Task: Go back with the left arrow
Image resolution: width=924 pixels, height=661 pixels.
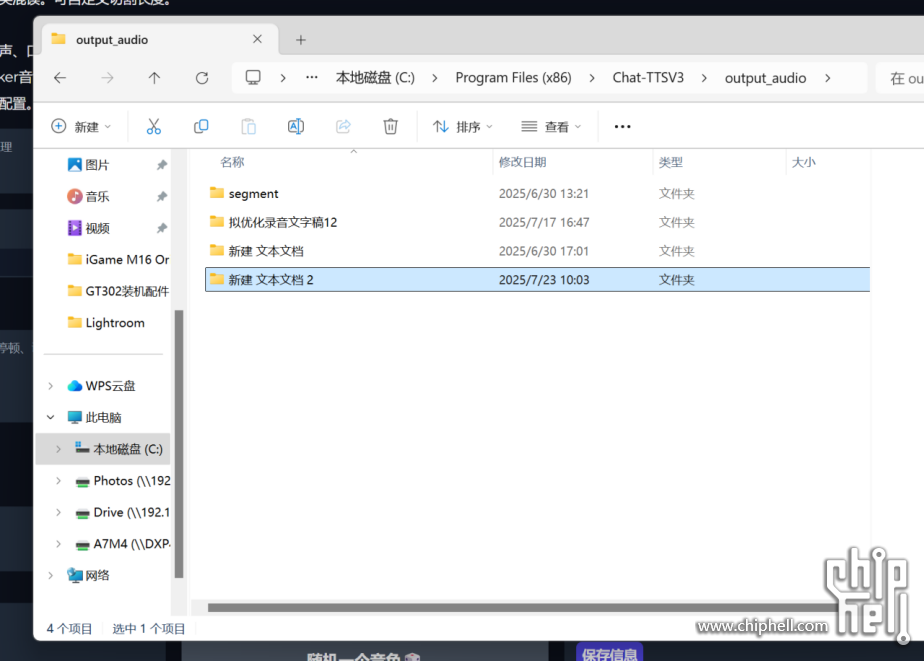Action: click(60, 78)
